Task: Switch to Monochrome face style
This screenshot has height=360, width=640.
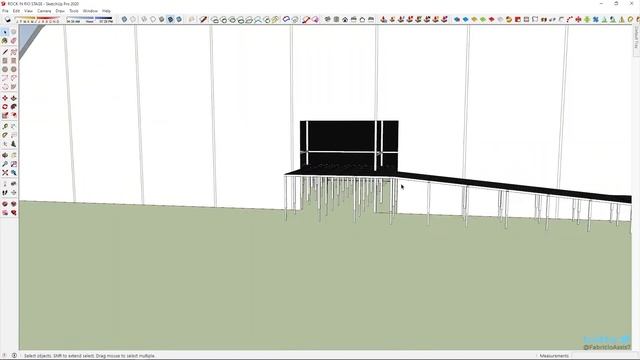Action: point(179,19)
